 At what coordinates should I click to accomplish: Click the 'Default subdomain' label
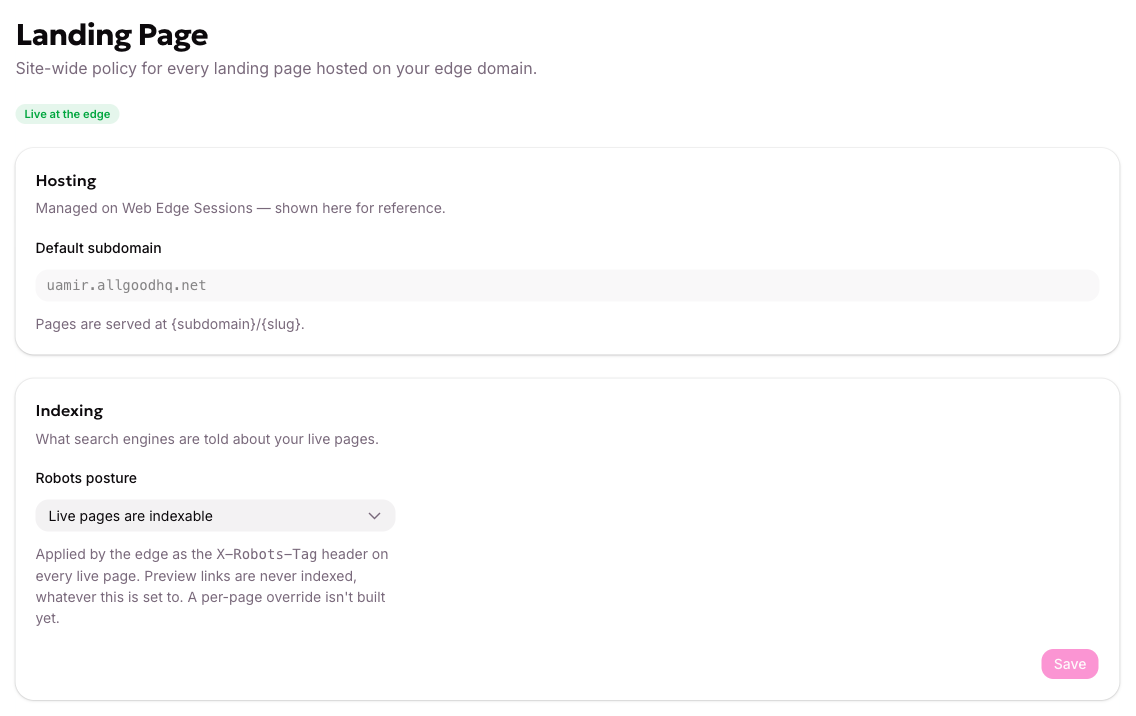click(x=99, y=248)
